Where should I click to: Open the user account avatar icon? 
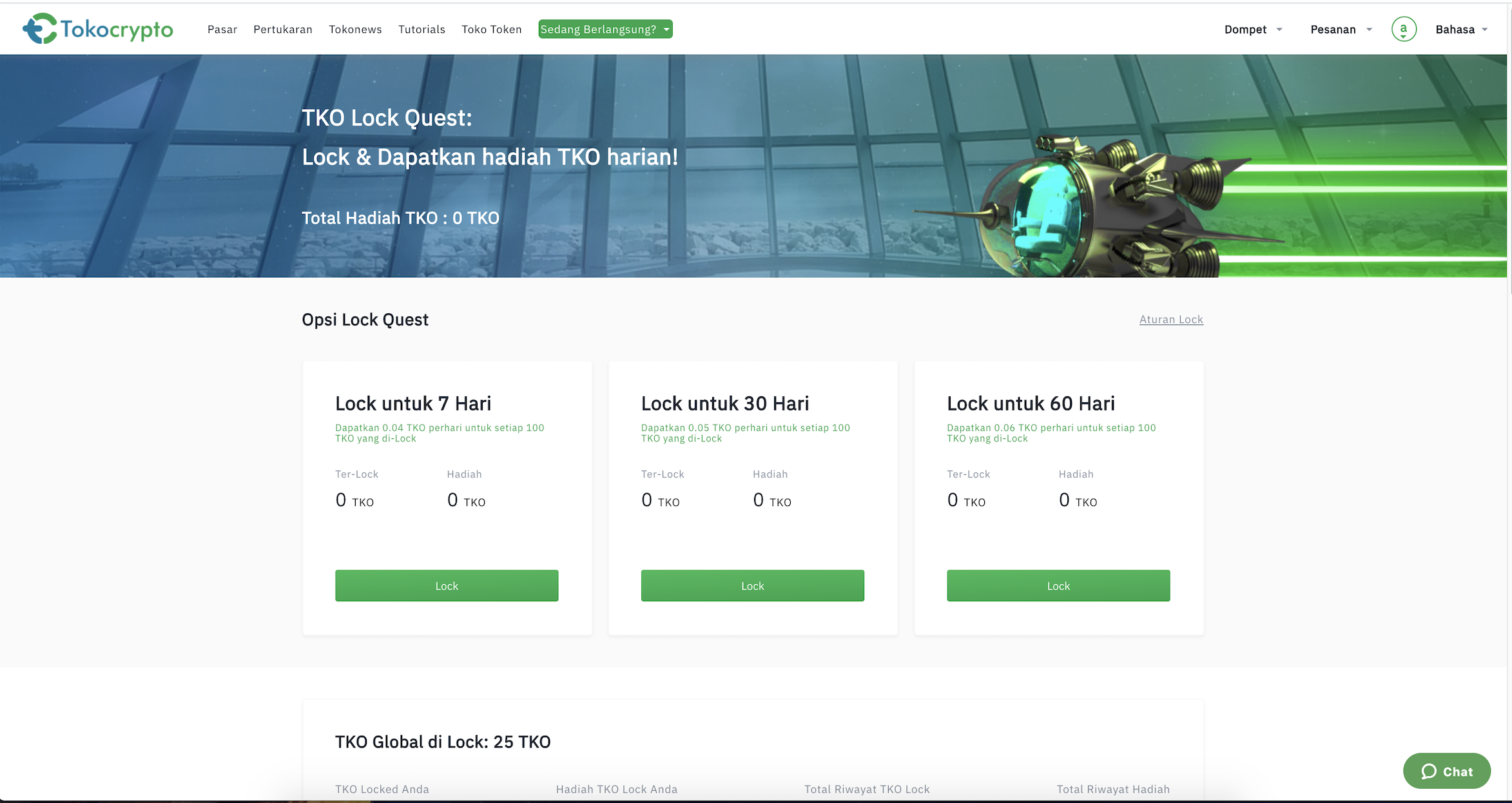1403,29
